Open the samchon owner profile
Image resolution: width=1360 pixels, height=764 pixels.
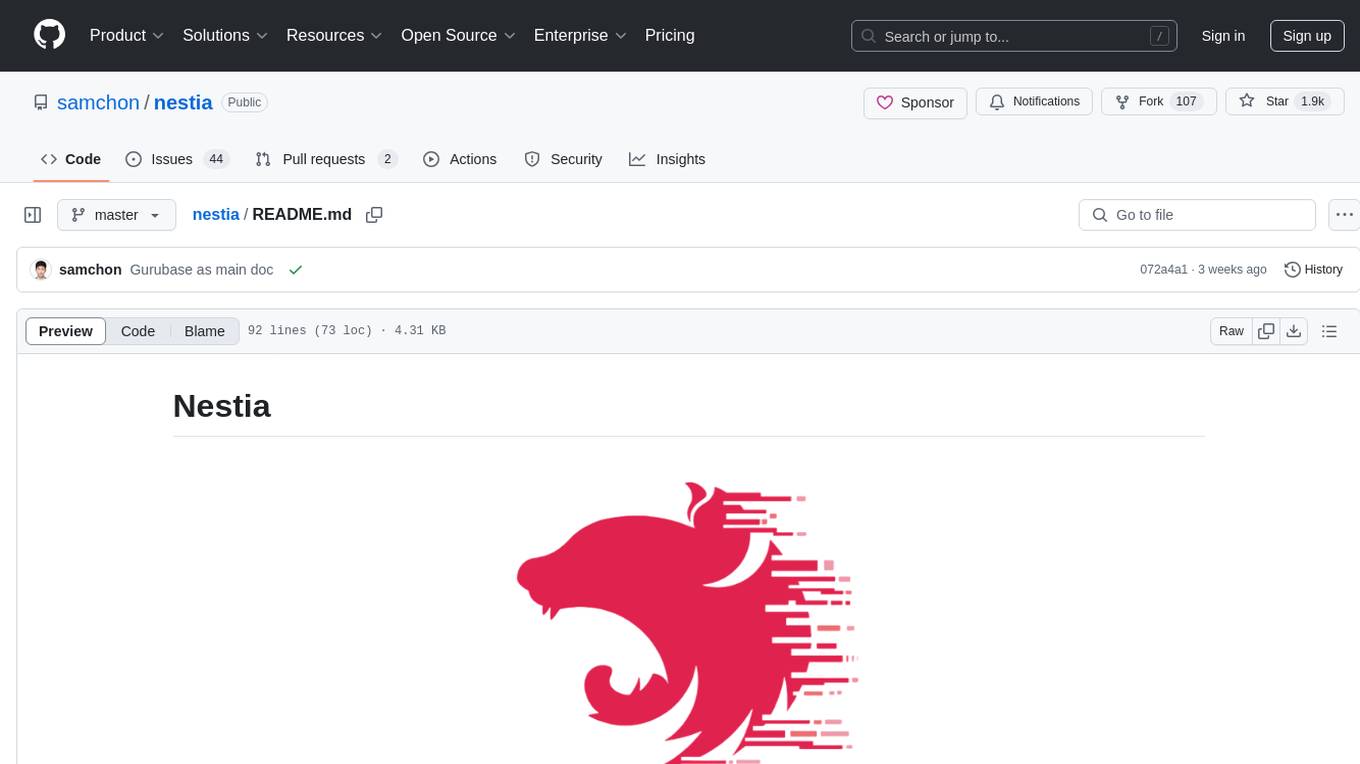coord(98,102)
